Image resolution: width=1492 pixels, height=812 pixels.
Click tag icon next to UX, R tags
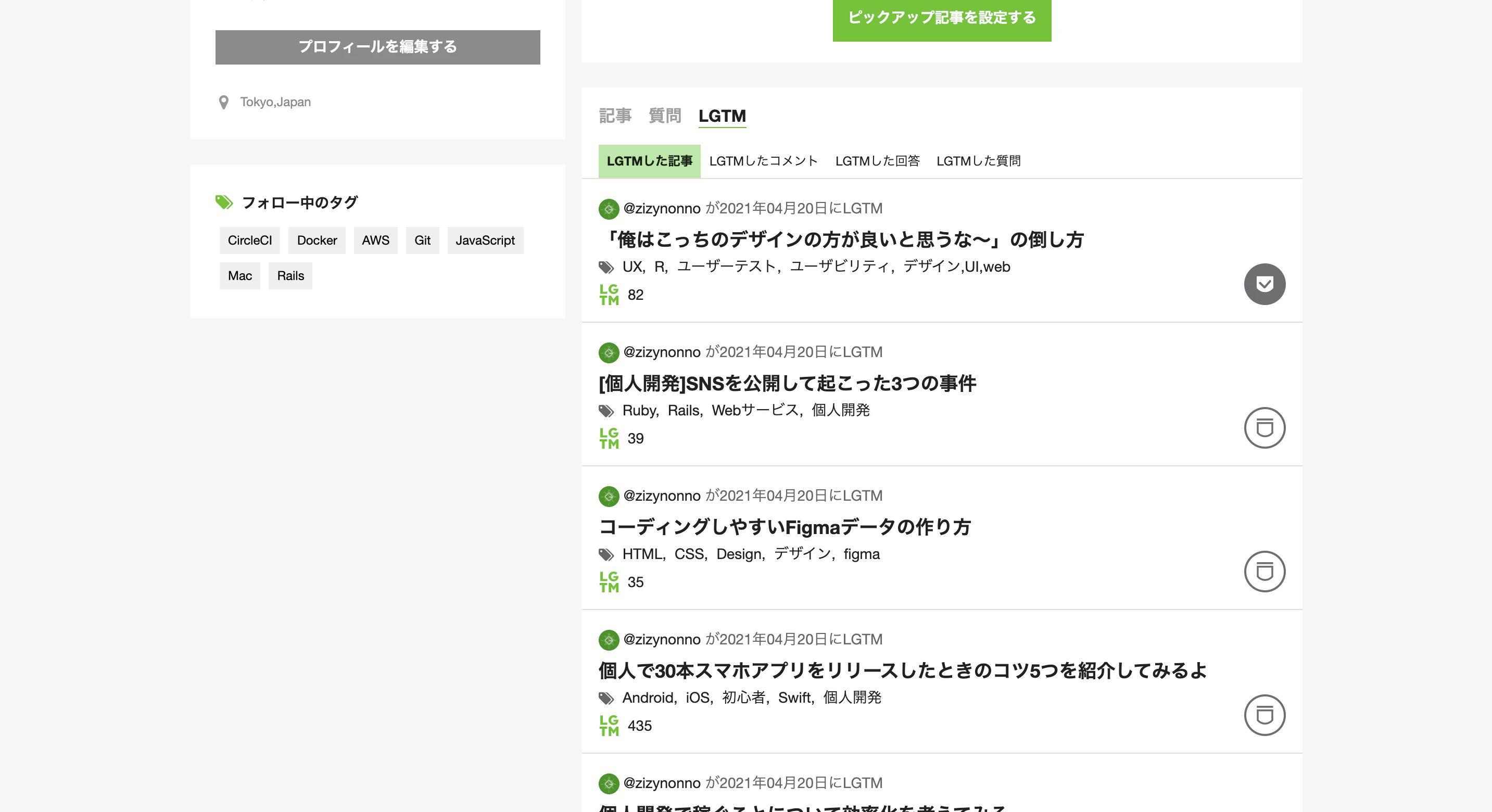606,267
